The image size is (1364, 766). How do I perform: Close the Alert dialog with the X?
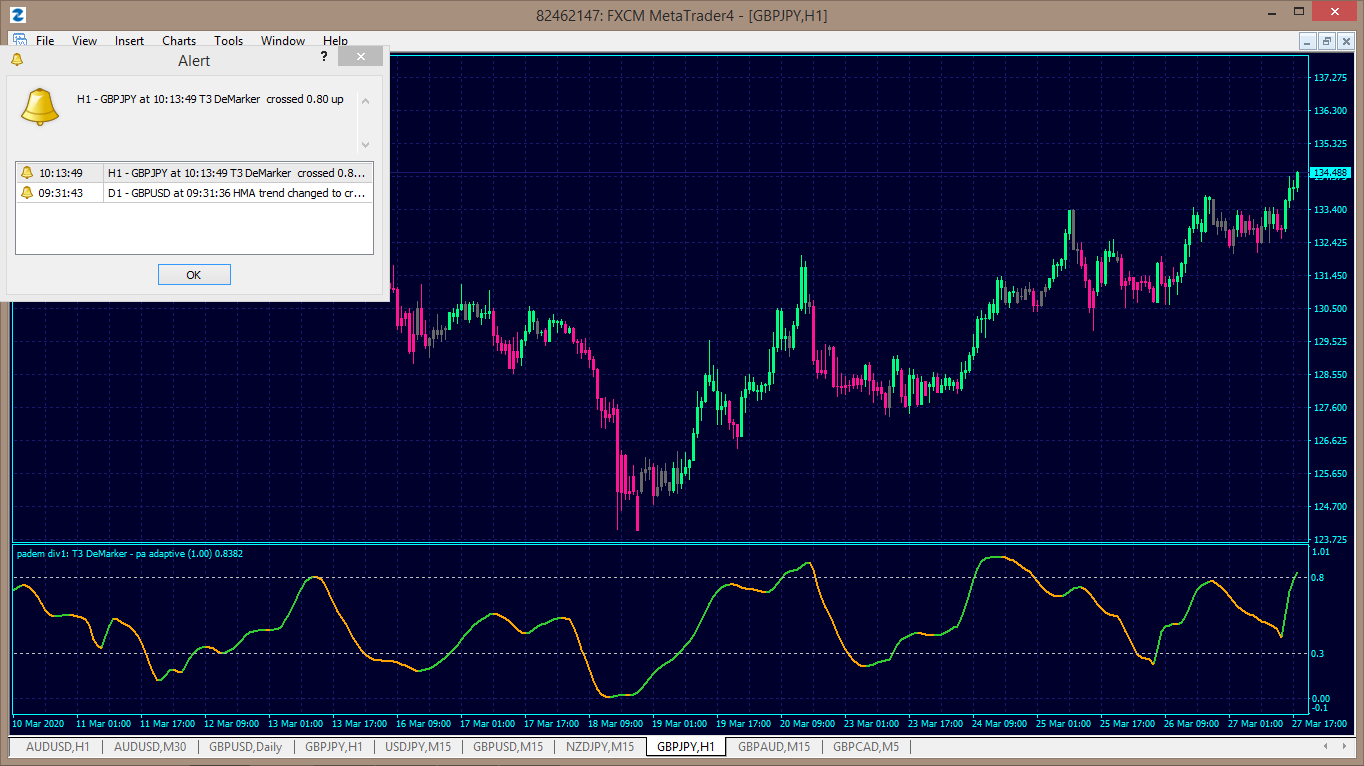tap(359, 57)
